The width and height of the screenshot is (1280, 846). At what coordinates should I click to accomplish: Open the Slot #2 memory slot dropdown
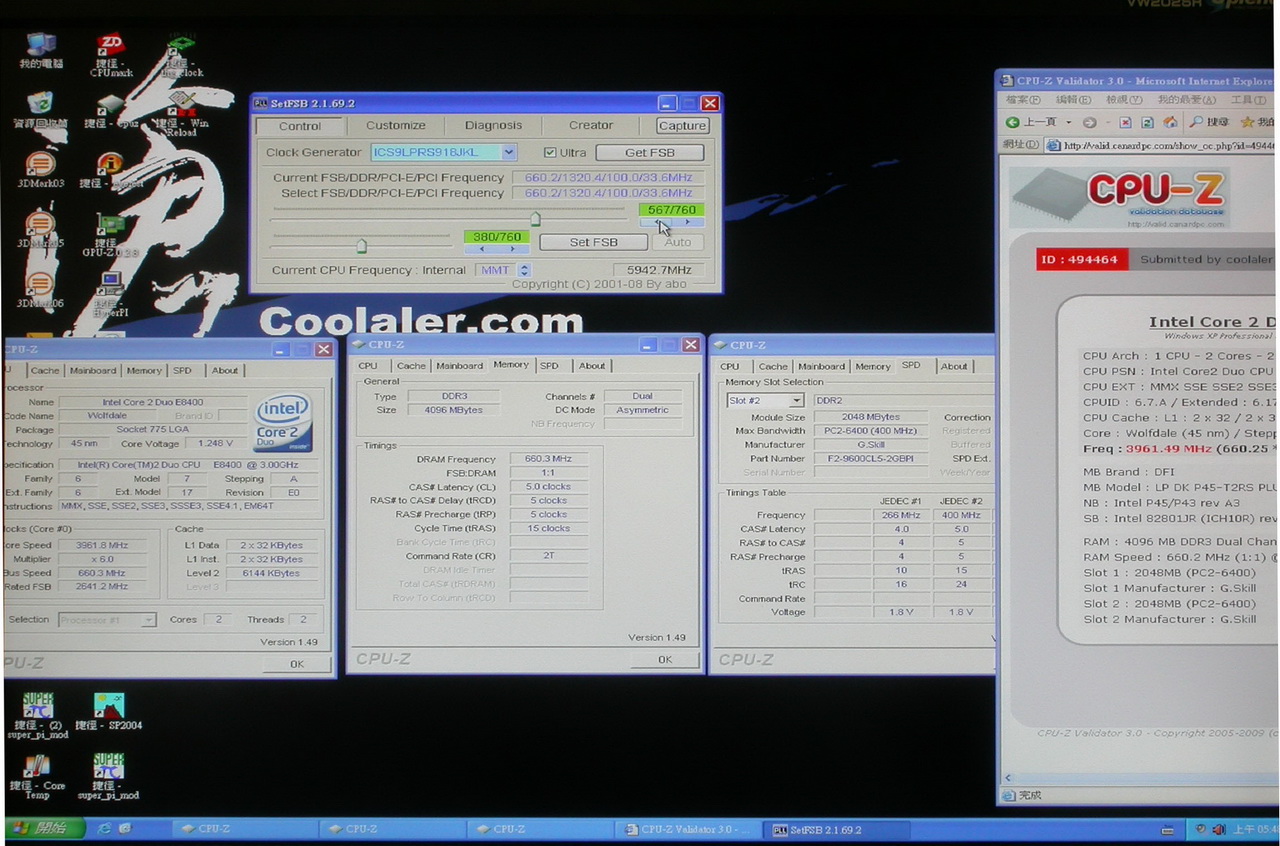click(797, 400)
